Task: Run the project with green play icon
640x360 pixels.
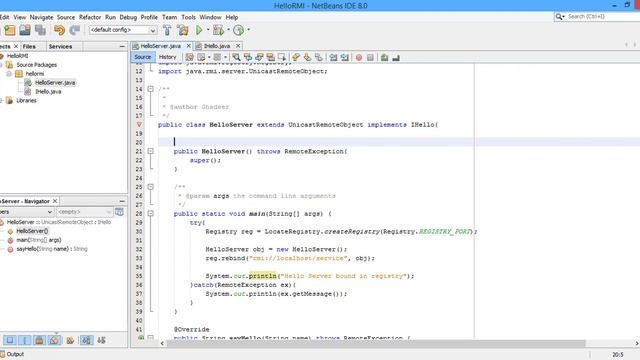Action: pos(199,30)
